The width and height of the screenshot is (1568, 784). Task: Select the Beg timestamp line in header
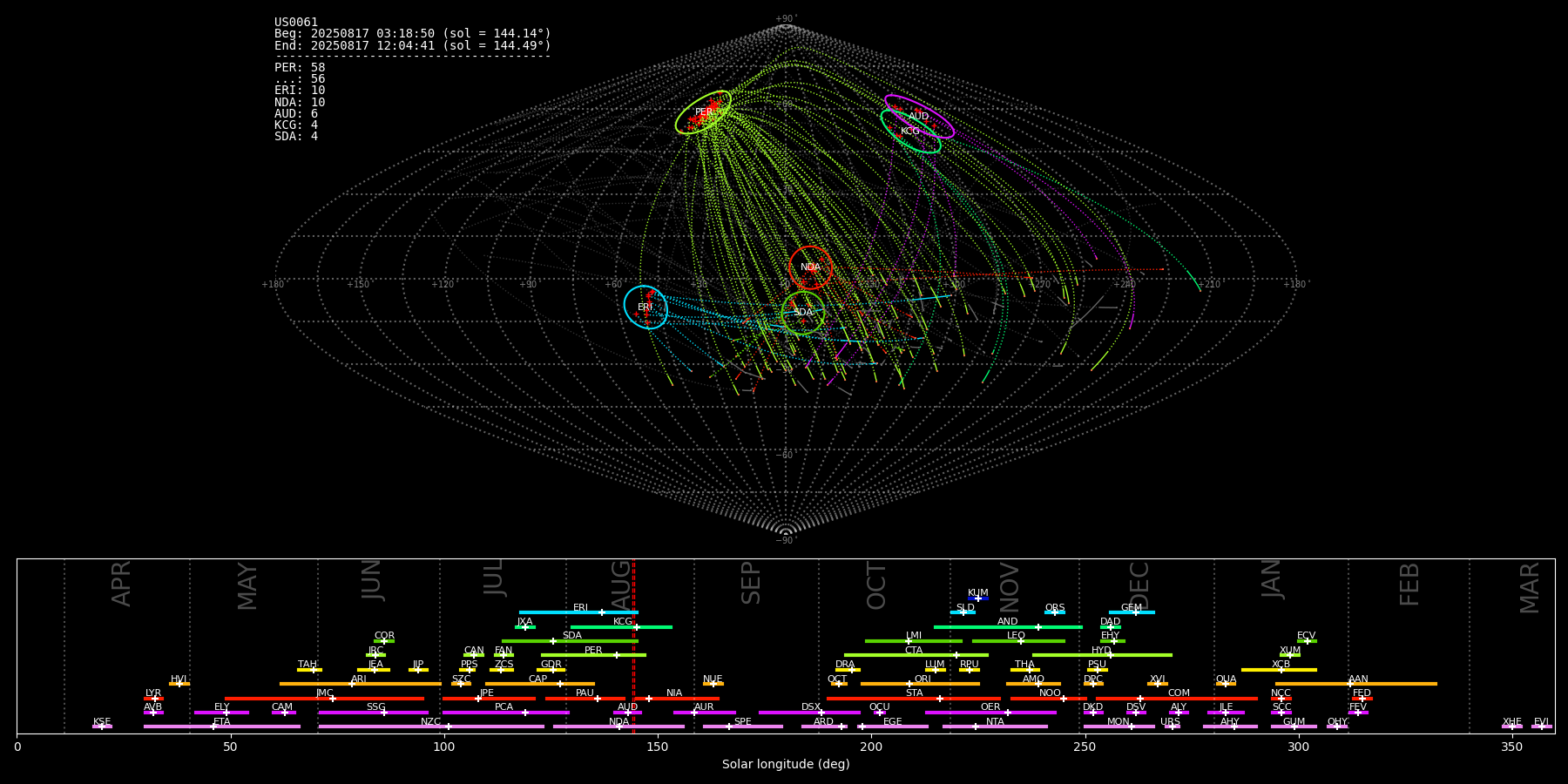point(413,34)
